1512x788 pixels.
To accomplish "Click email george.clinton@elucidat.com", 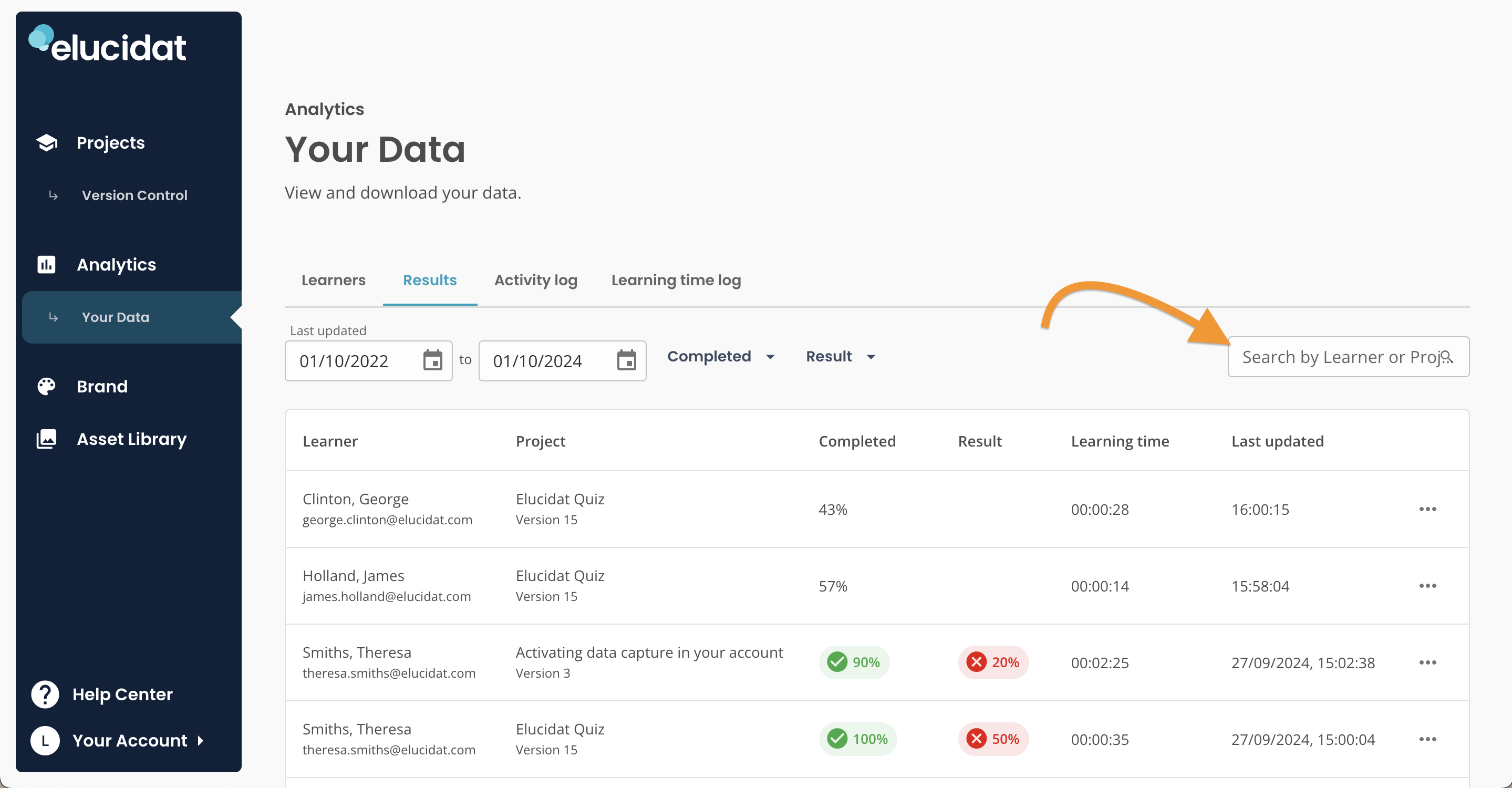I will click(387, 520).
